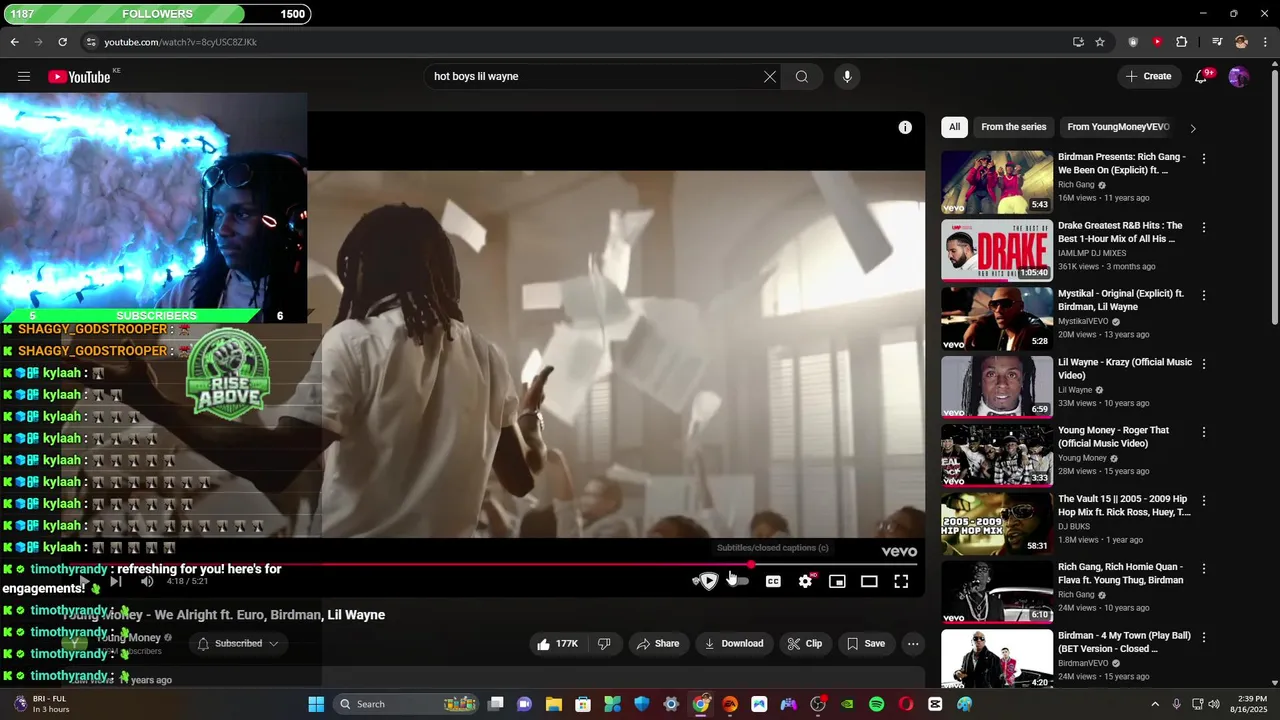This screenshot has height=720, width=1280.
Task: Switch to miniplayer mode
Action: [837, 581]
